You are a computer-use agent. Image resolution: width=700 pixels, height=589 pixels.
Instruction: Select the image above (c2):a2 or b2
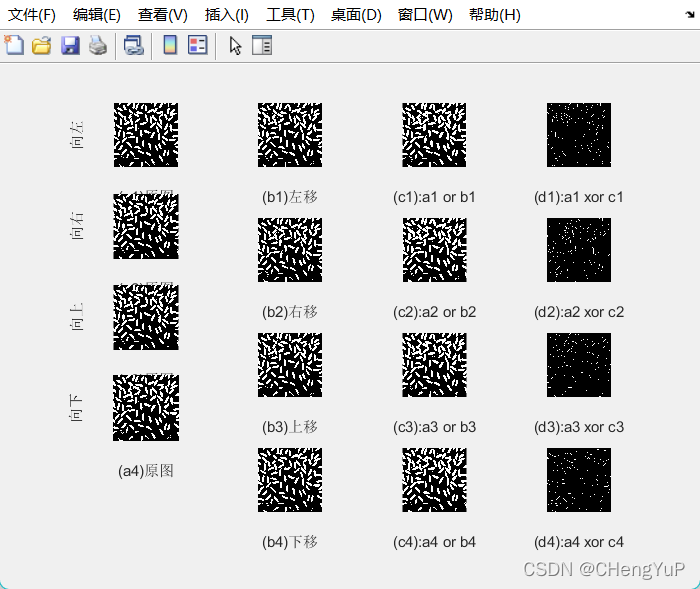tap(434, 250)
